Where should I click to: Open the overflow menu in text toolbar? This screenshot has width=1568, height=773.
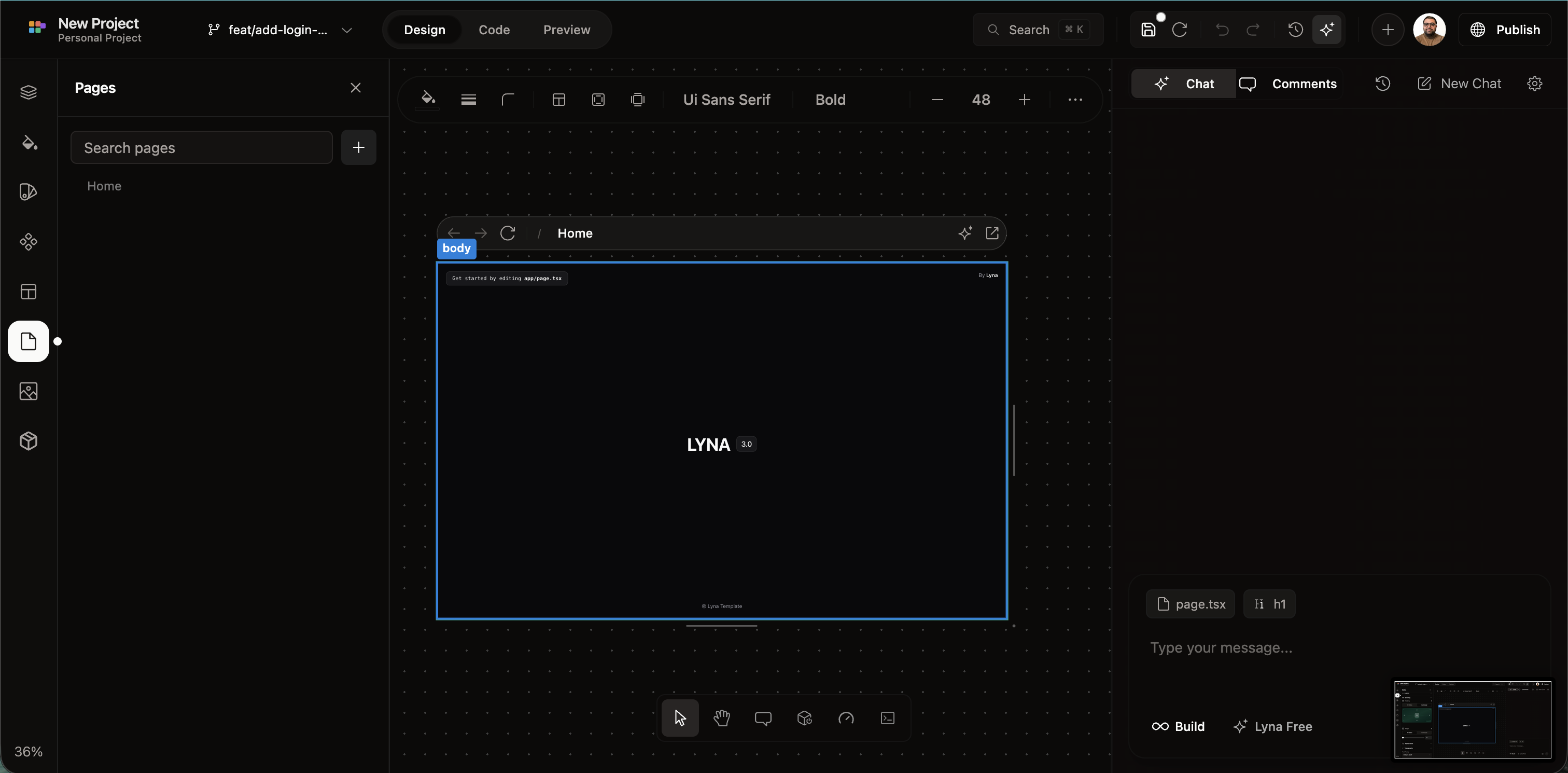click(x=1075, y=99)
